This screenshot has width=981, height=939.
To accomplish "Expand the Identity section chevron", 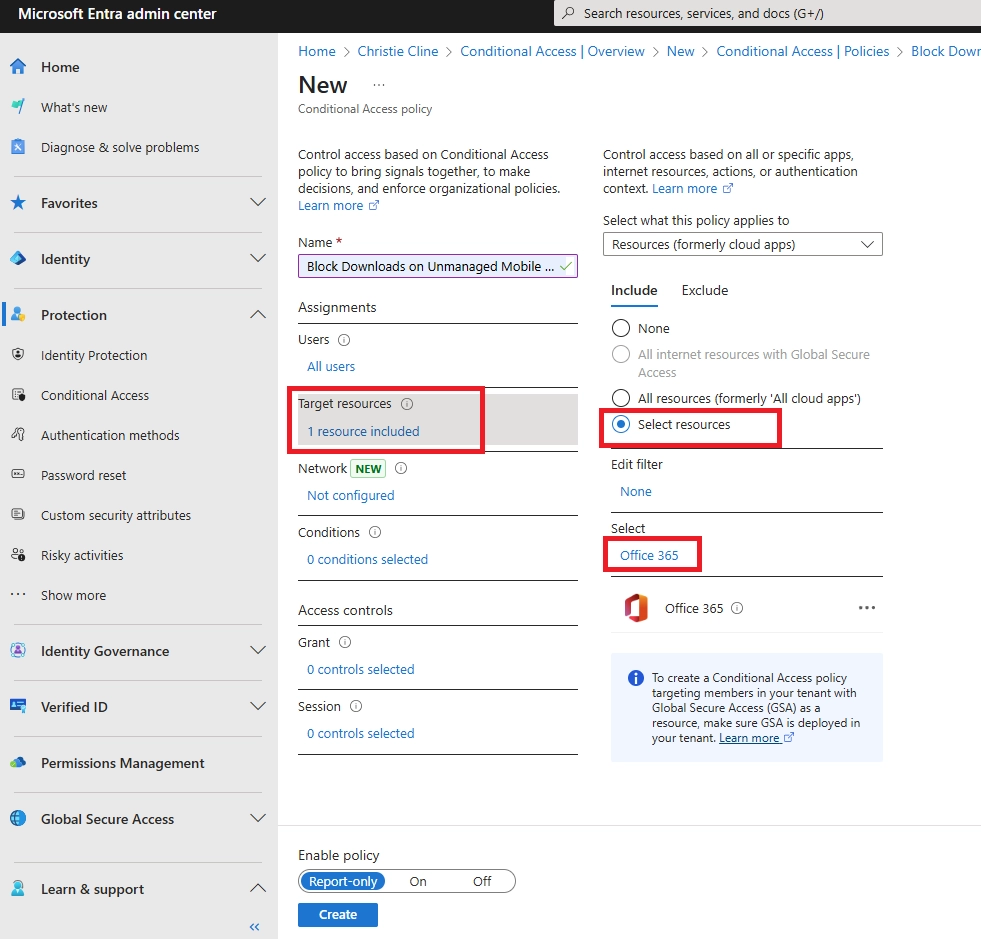I will click(258, 258).
